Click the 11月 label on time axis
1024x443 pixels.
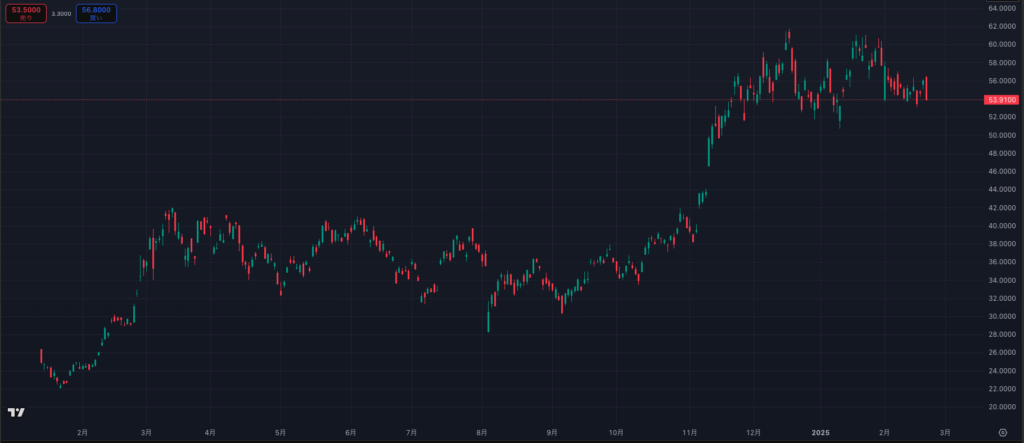(x=690, y=432)
